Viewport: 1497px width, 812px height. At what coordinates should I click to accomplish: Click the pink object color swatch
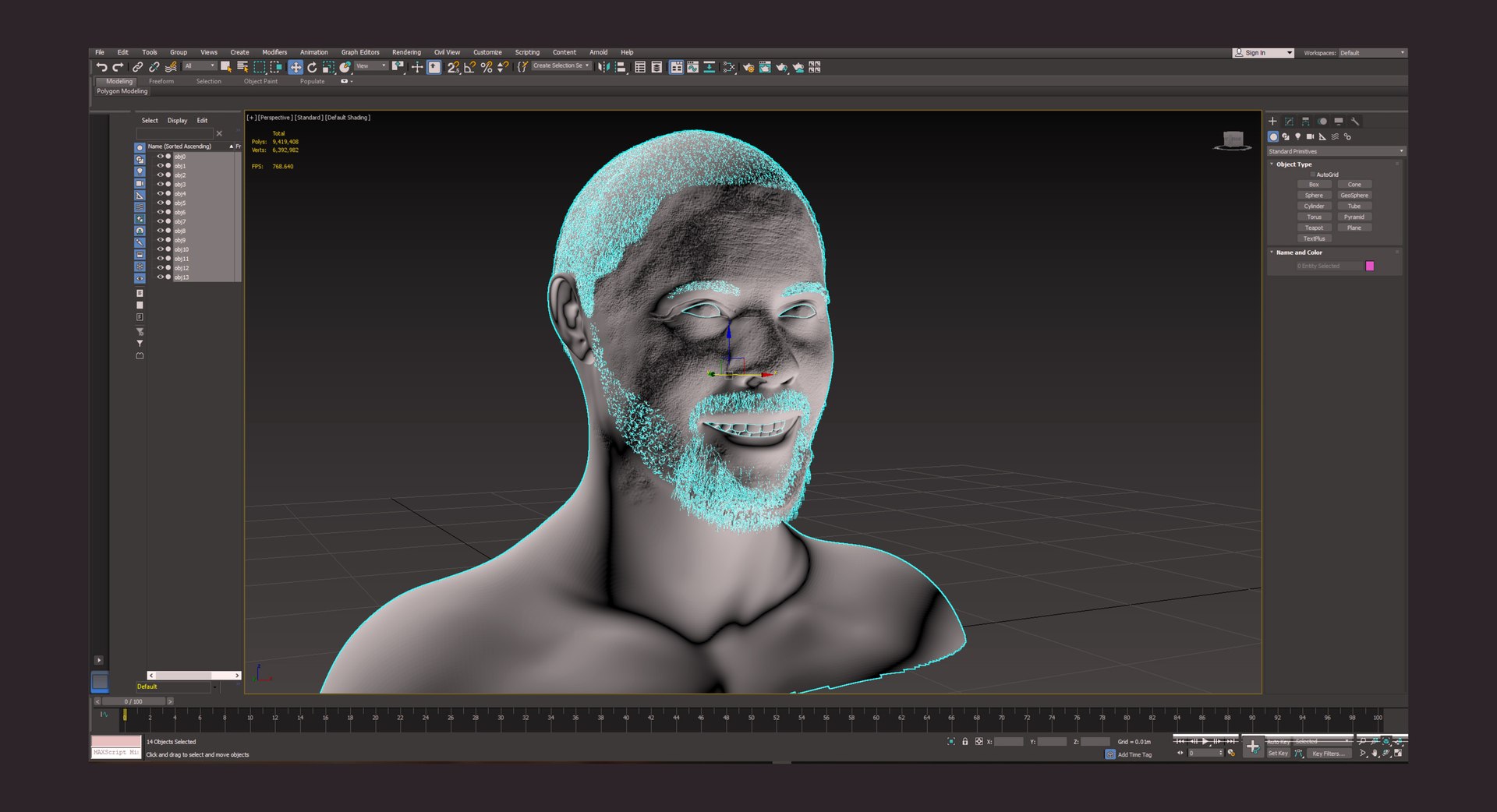tap(1370, 266)
